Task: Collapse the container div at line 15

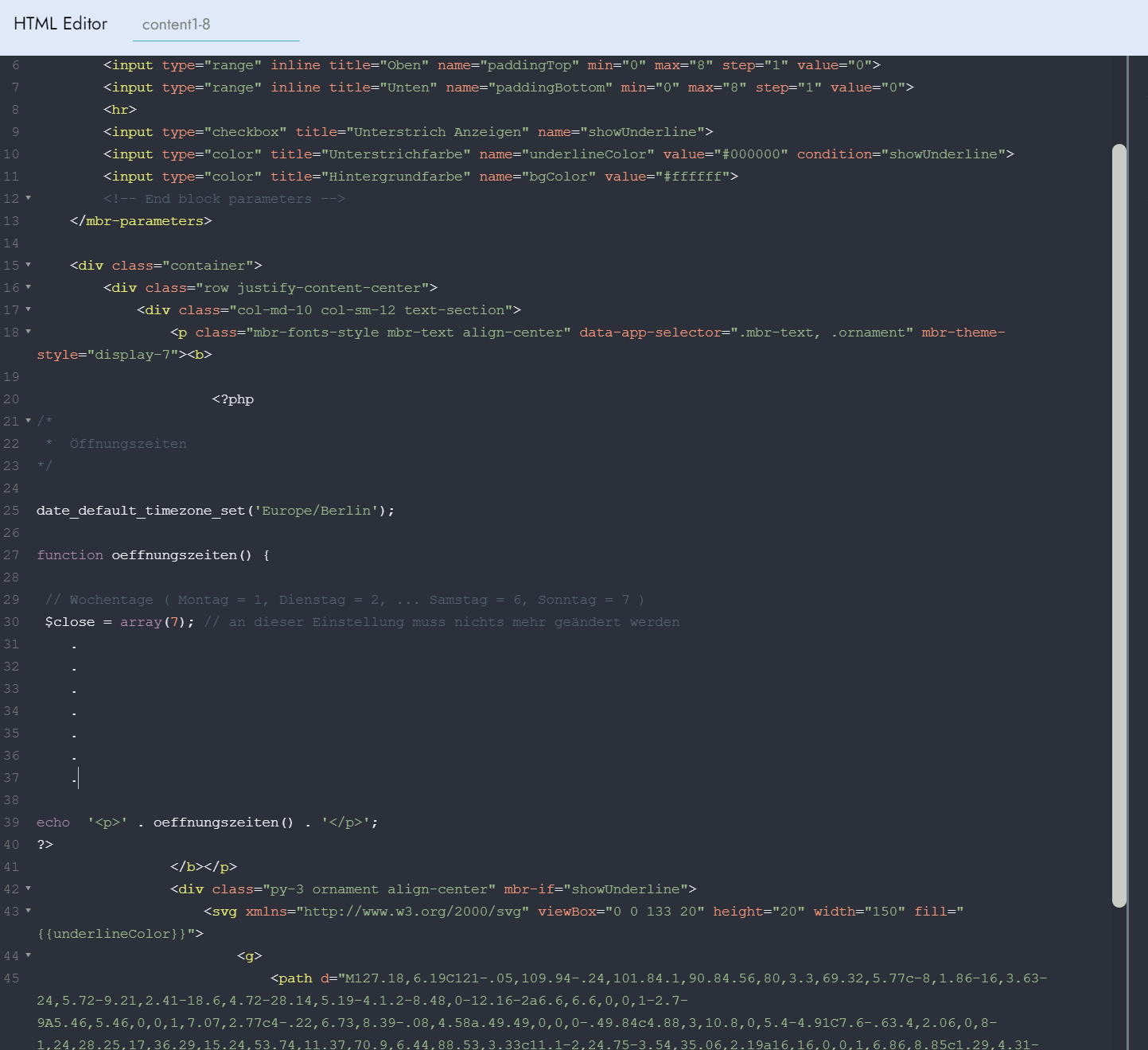Action: pyautogui.click(x=29, y=265)
